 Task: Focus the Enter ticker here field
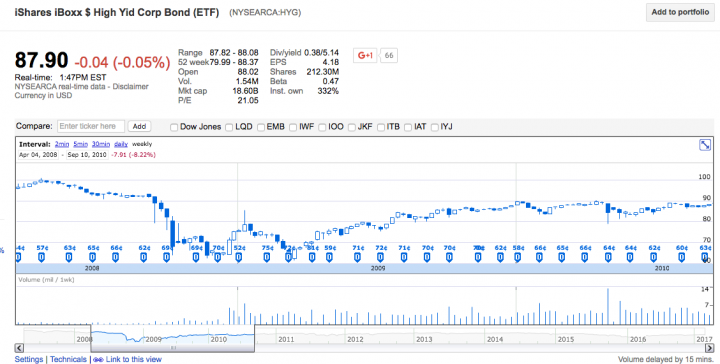pyautogui.click(x=91, y=126)
